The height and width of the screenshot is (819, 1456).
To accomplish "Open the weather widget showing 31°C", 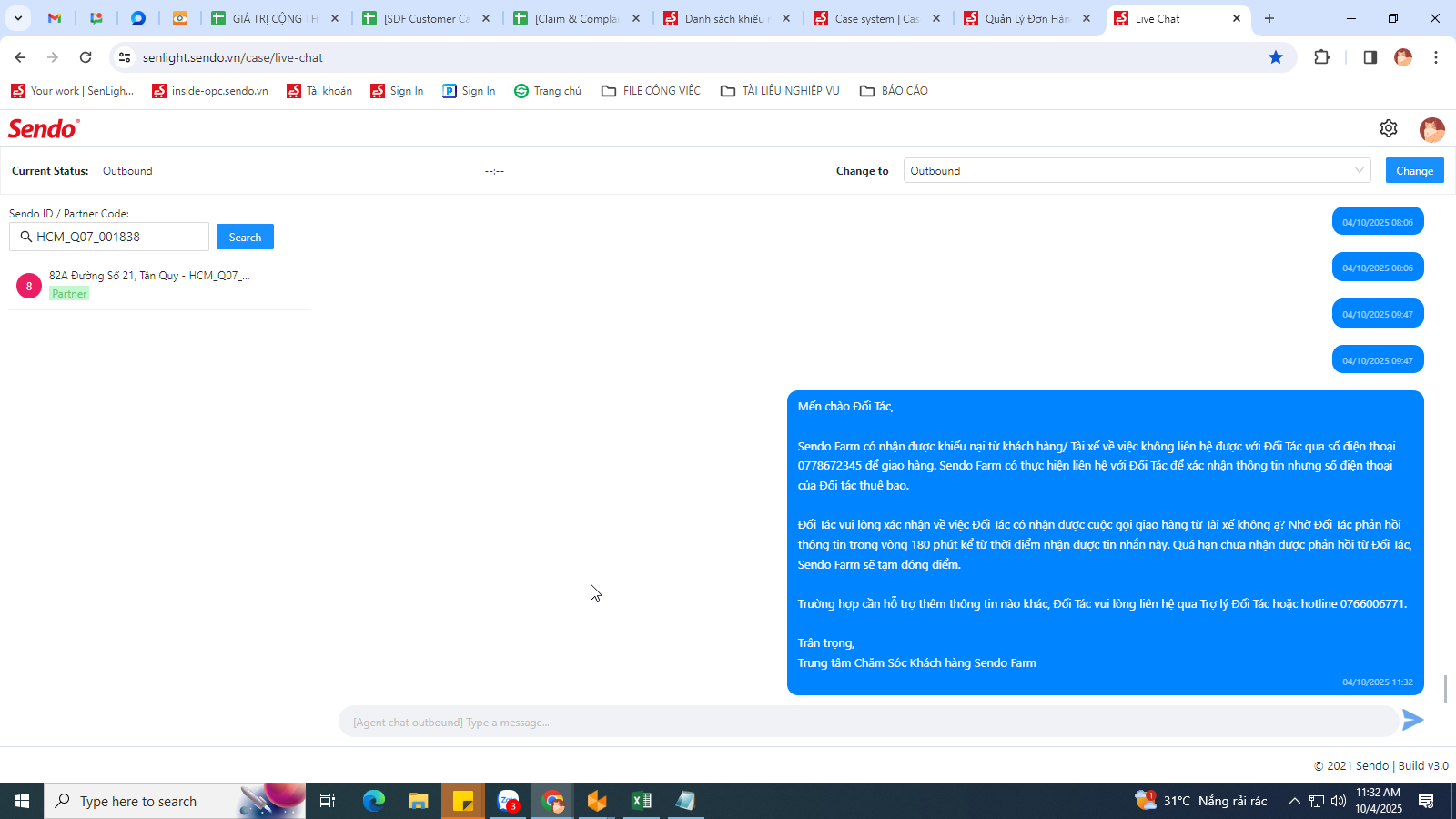I will [x=1201, y=801].
